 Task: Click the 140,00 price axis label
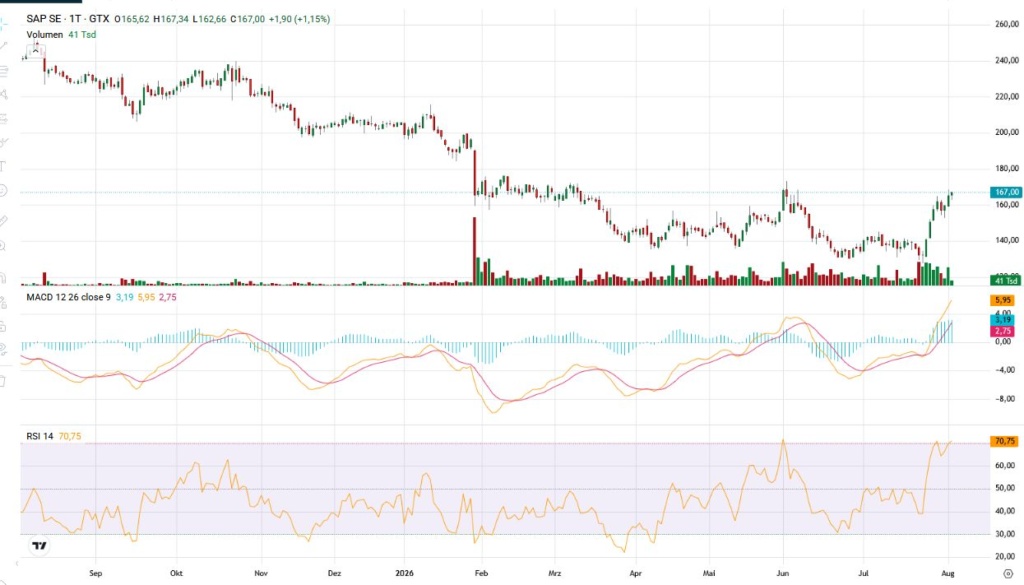tap(1006, 240)
